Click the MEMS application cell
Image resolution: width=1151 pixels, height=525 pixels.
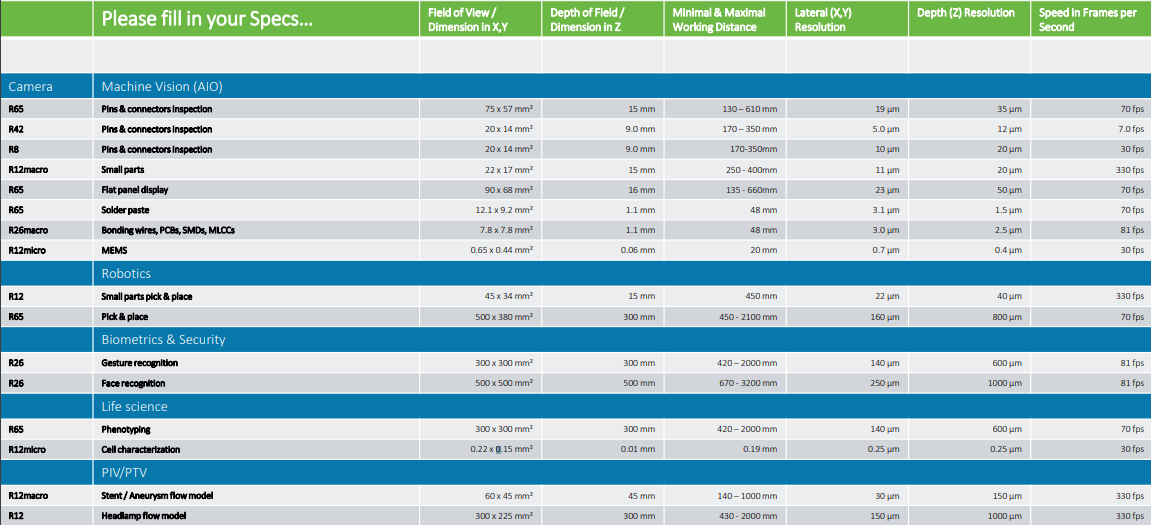pyautogui.click(x=113, y=250)
